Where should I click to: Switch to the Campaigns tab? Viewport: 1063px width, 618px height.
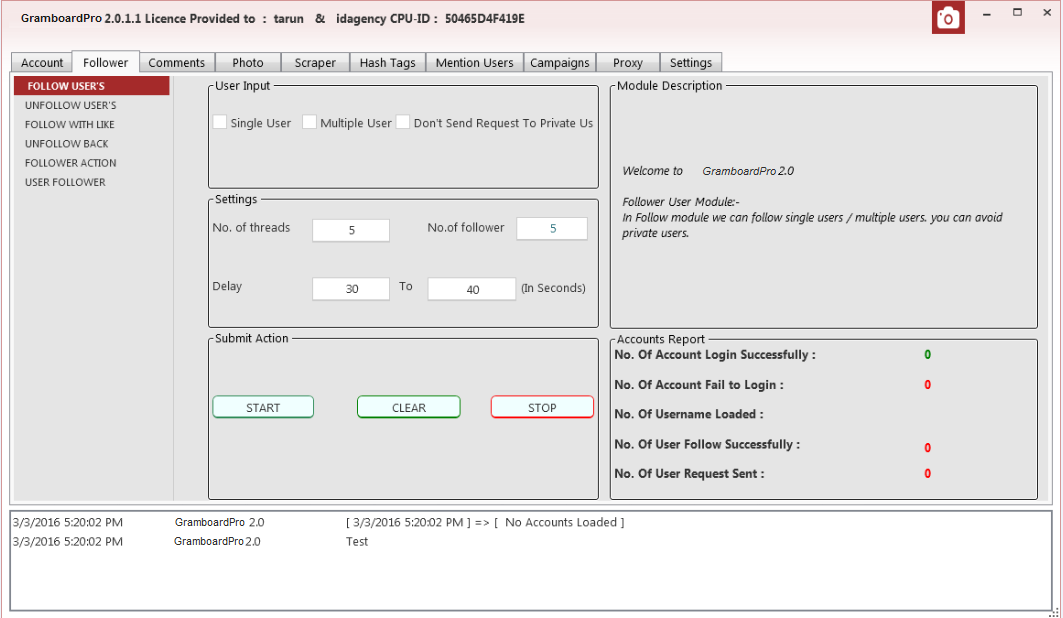pyautogui.click(x=560, y=62)
